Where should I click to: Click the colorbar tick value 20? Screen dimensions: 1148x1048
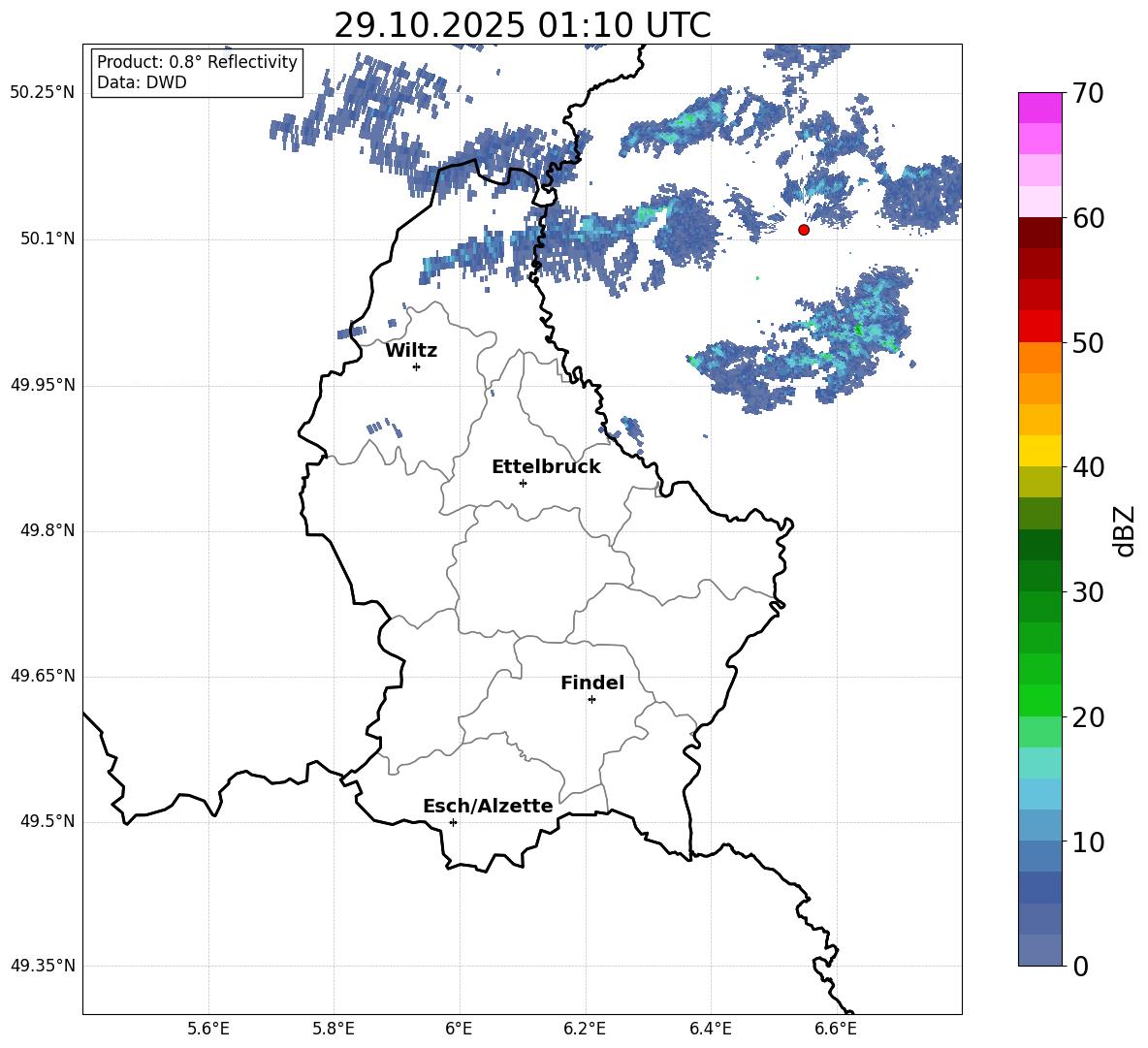click(x=1088, y=717)
